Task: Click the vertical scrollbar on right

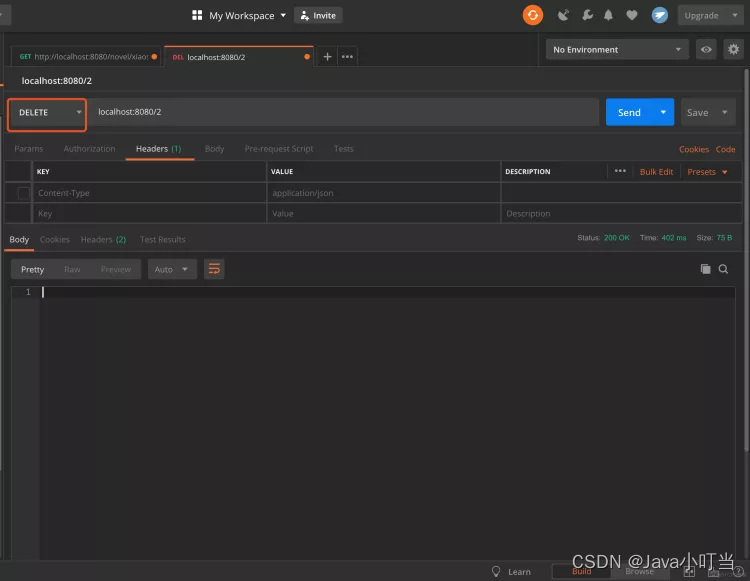Action: coord(746,260)
